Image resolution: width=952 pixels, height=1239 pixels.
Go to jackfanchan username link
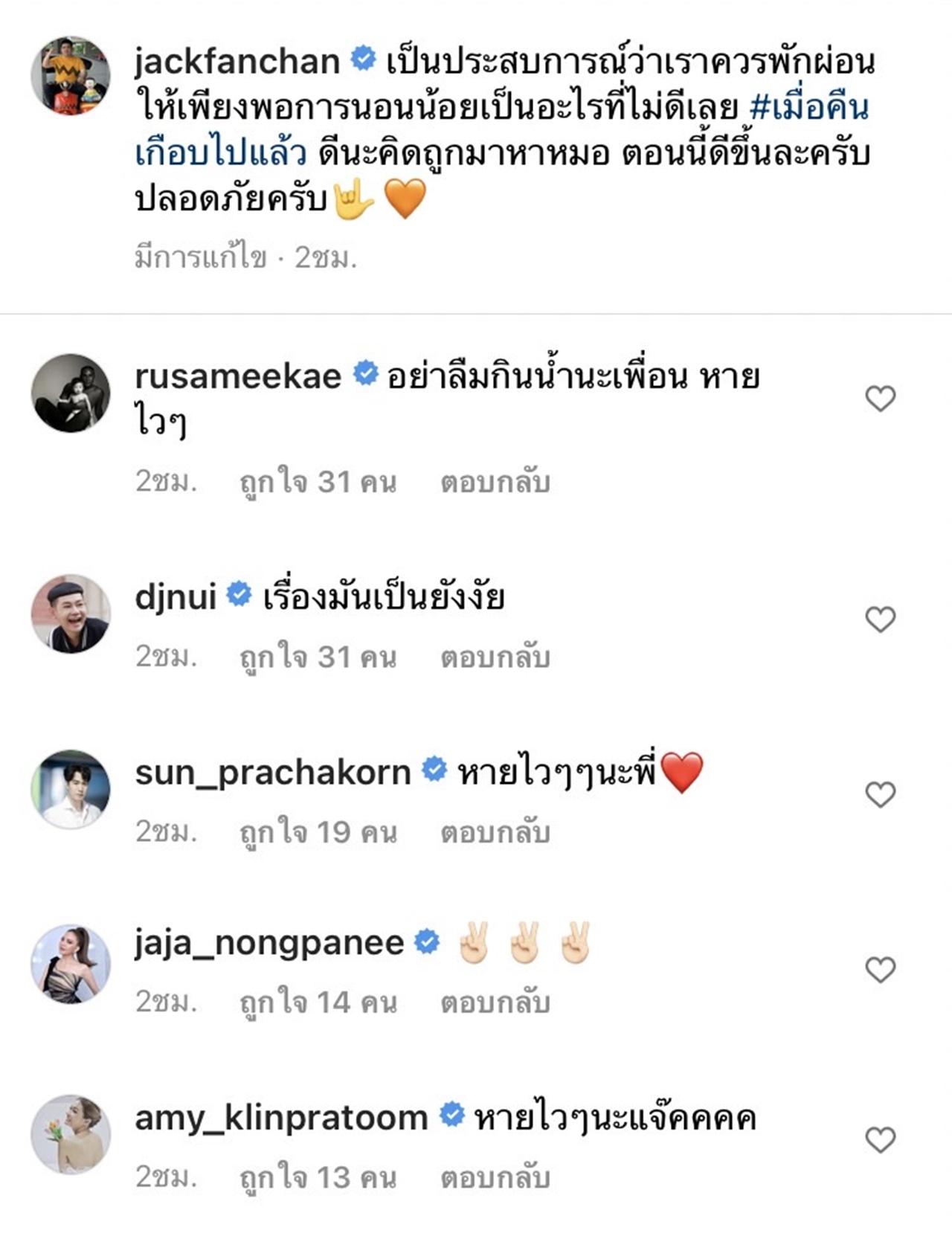point(237,61)
